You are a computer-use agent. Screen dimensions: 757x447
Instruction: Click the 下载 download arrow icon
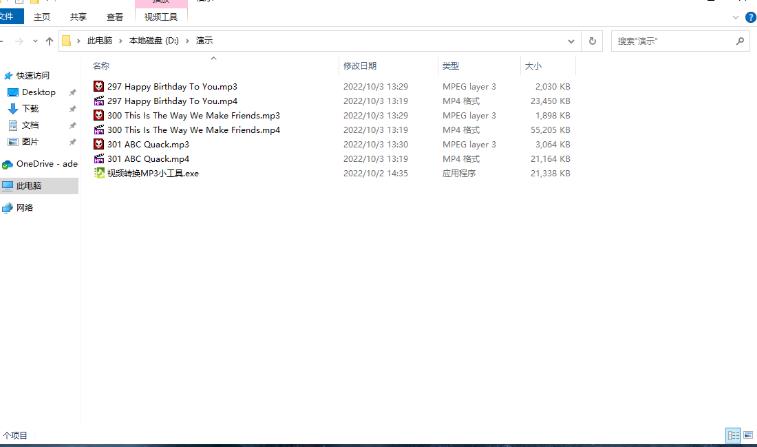13,109
